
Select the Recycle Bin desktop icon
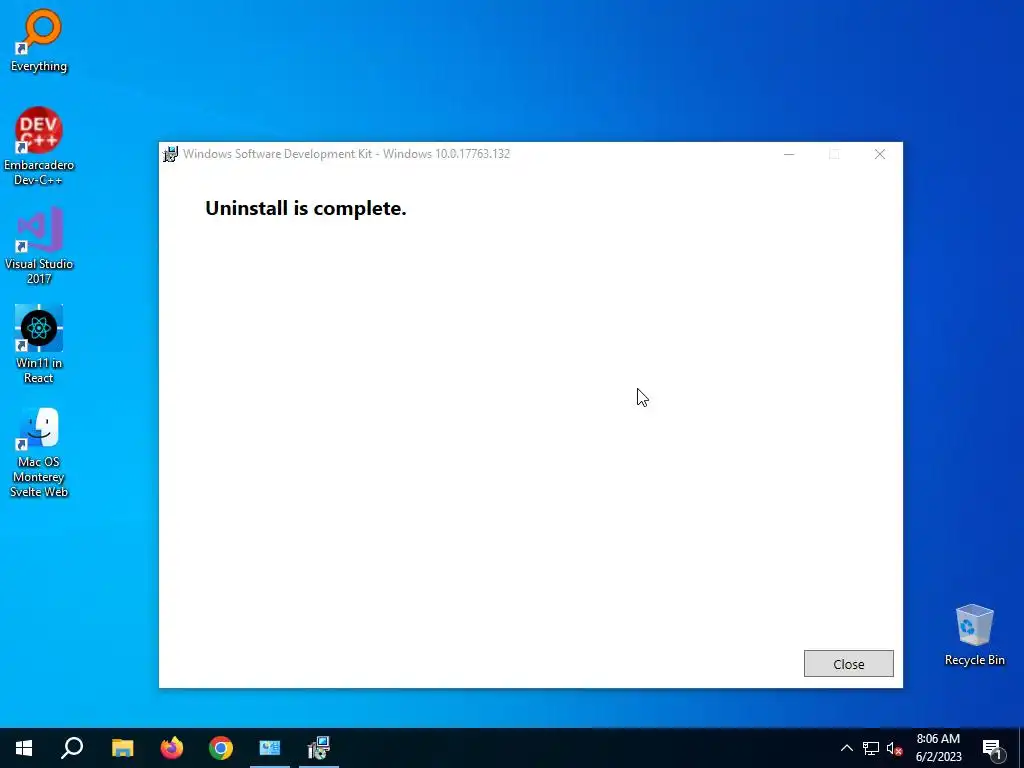pyautogui.click(x=974, y=635)
